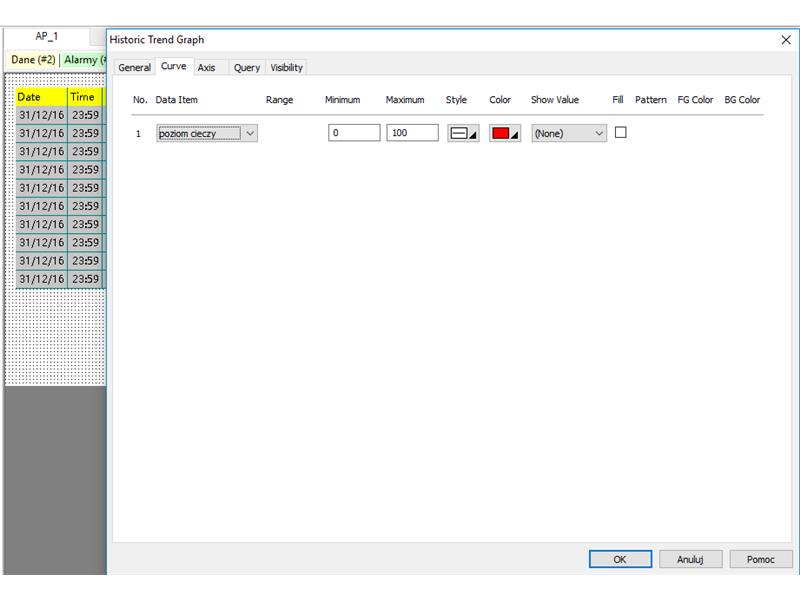Click the yellow Date column header
The width and height of the screenshot is (800, 600).
[x=41, y=97]
